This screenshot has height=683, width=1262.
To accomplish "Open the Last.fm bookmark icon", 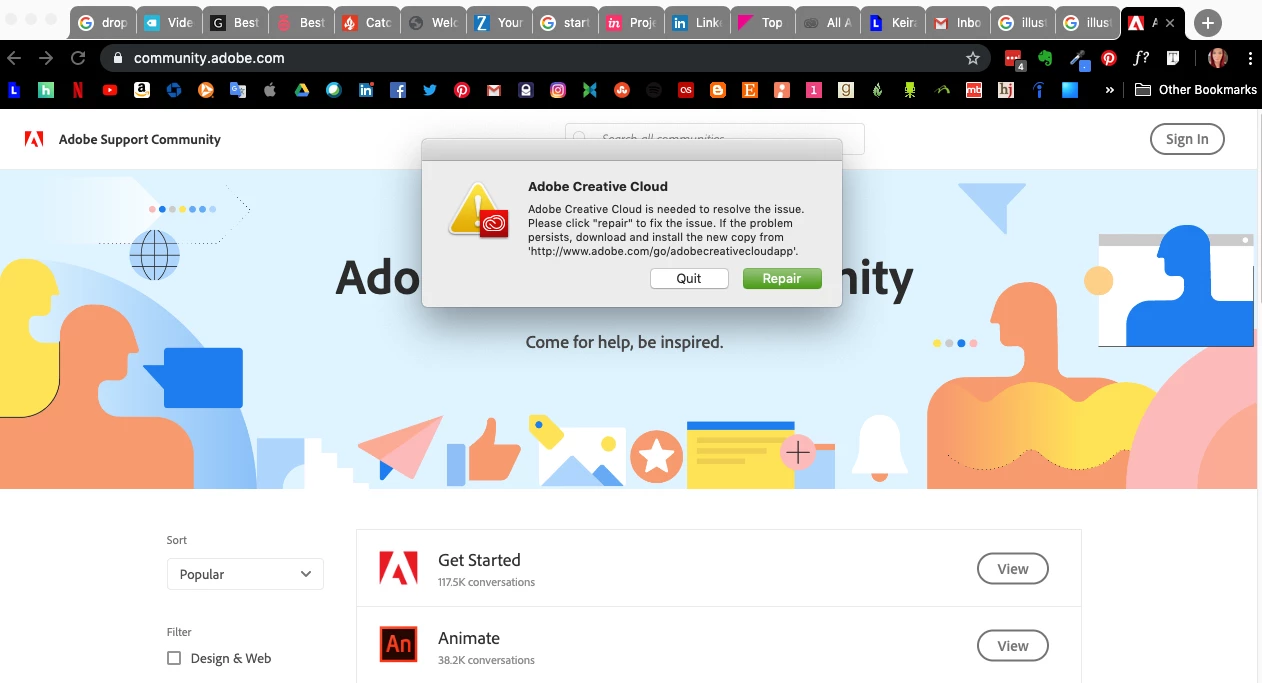I will point(686,90).
